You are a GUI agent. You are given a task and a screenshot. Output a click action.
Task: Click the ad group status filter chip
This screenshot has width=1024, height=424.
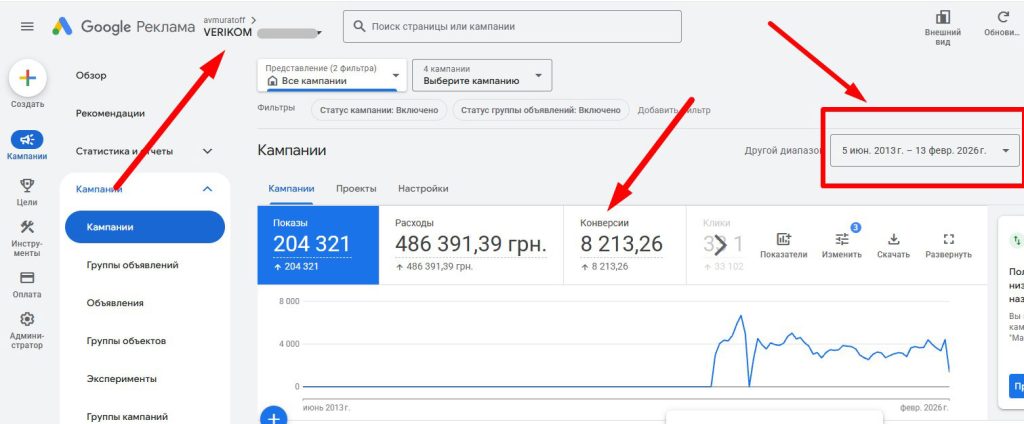point(541,110)
